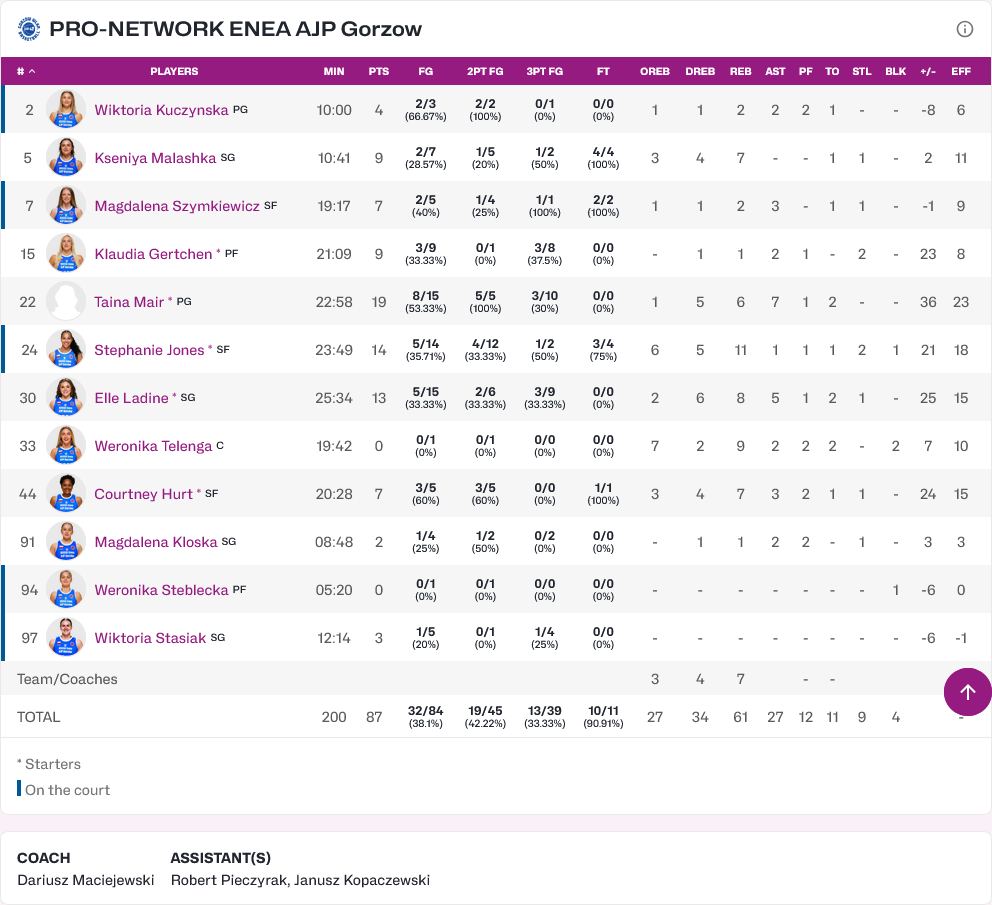
Task: Sort by PLAYERS column header
Action: (x=174, y=72)
